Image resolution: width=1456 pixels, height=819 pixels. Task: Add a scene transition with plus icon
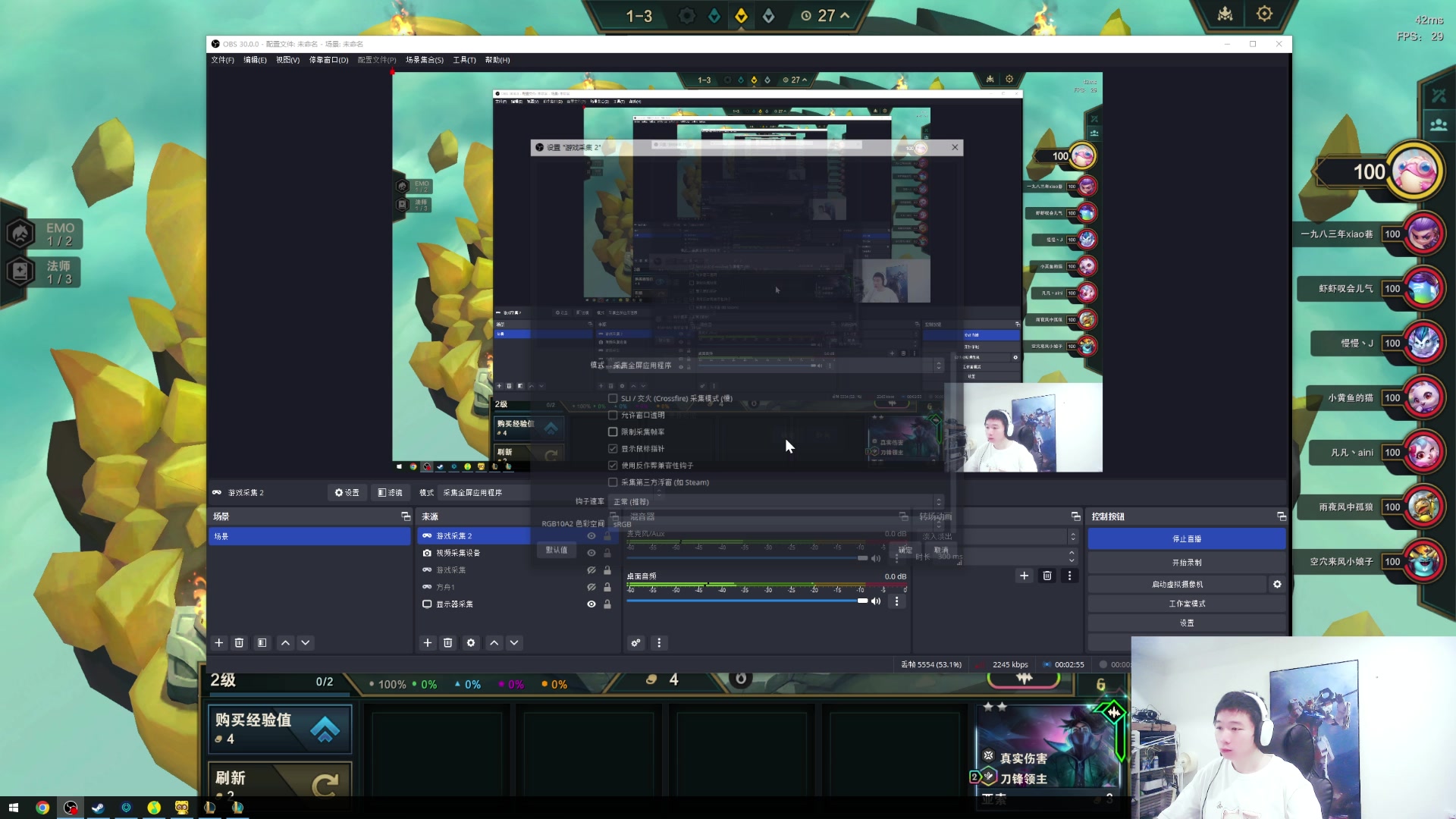point(1025,576)
